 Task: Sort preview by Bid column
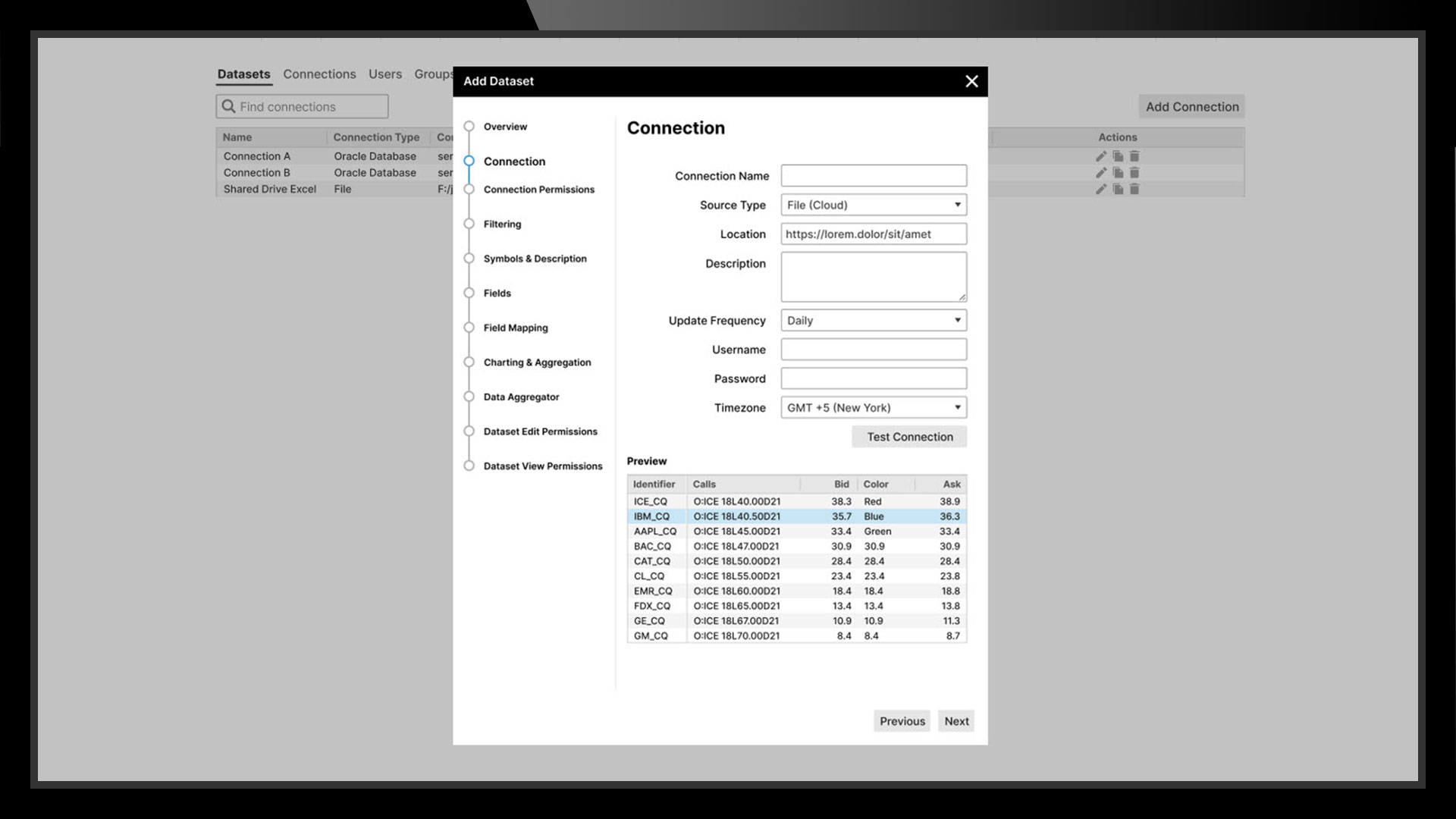point(842,484)
